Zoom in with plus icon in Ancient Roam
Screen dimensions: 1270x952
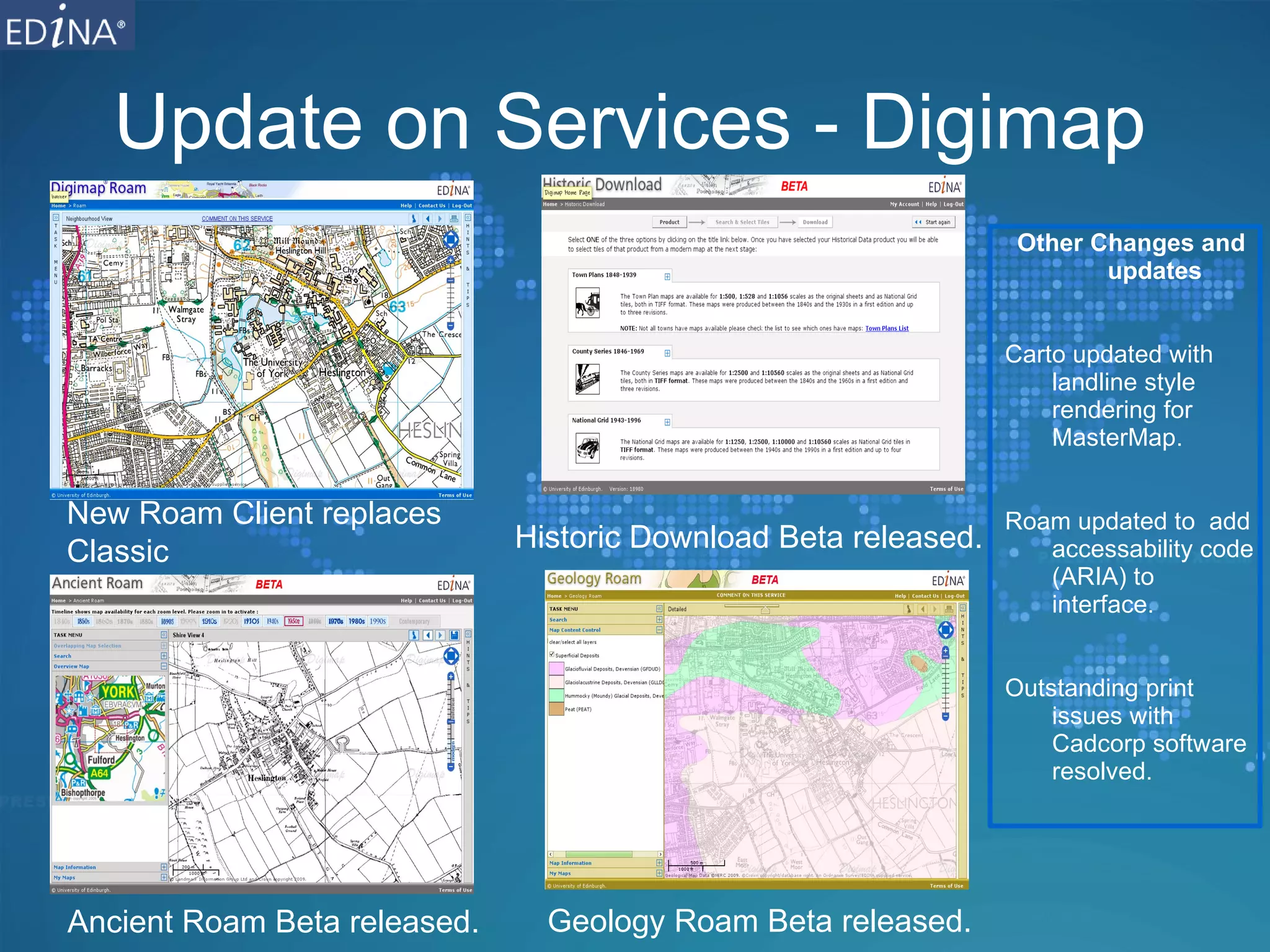(451, 677)
